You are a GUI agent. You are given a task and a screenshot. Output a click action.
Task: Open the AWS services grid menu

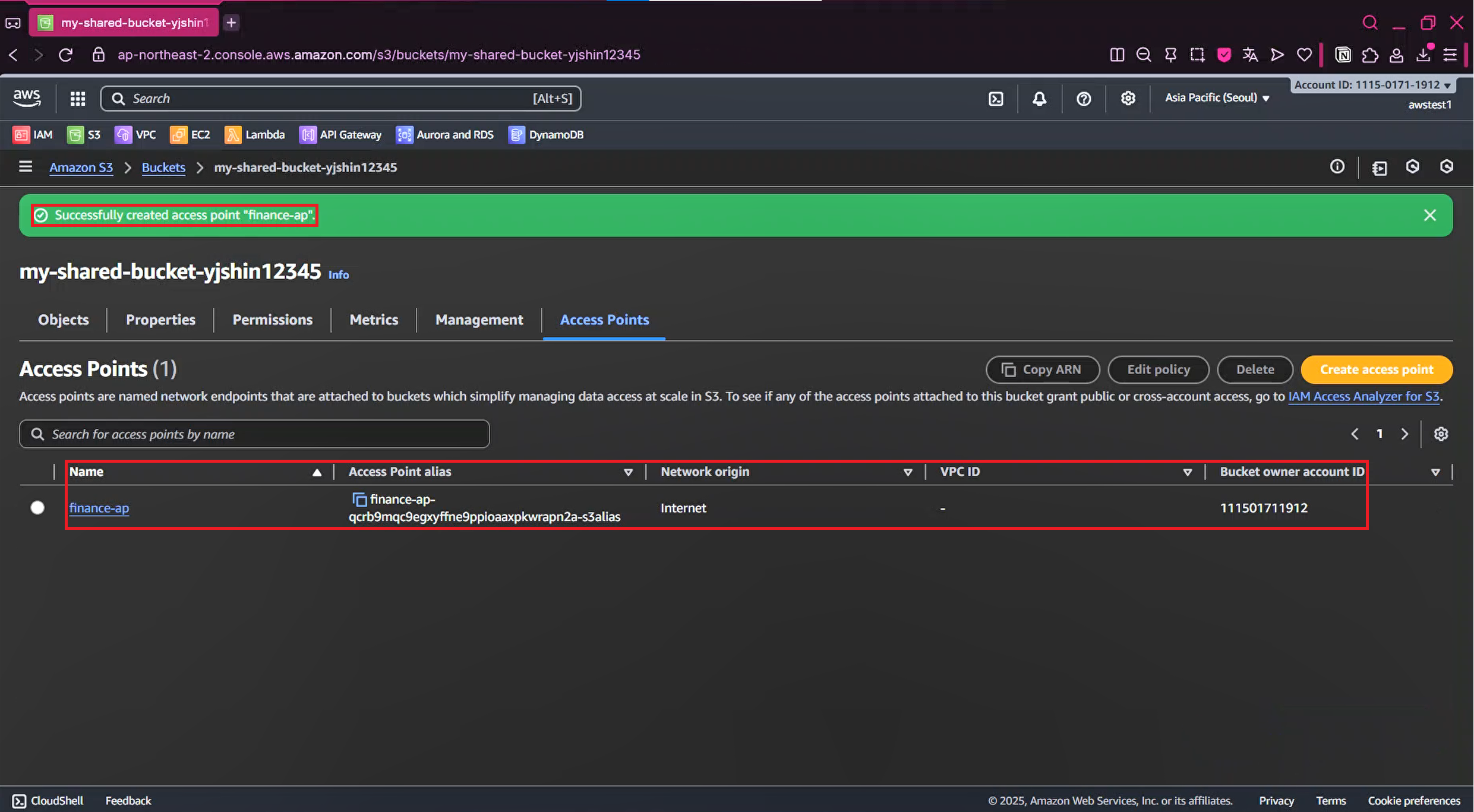(x=78, y=99)
